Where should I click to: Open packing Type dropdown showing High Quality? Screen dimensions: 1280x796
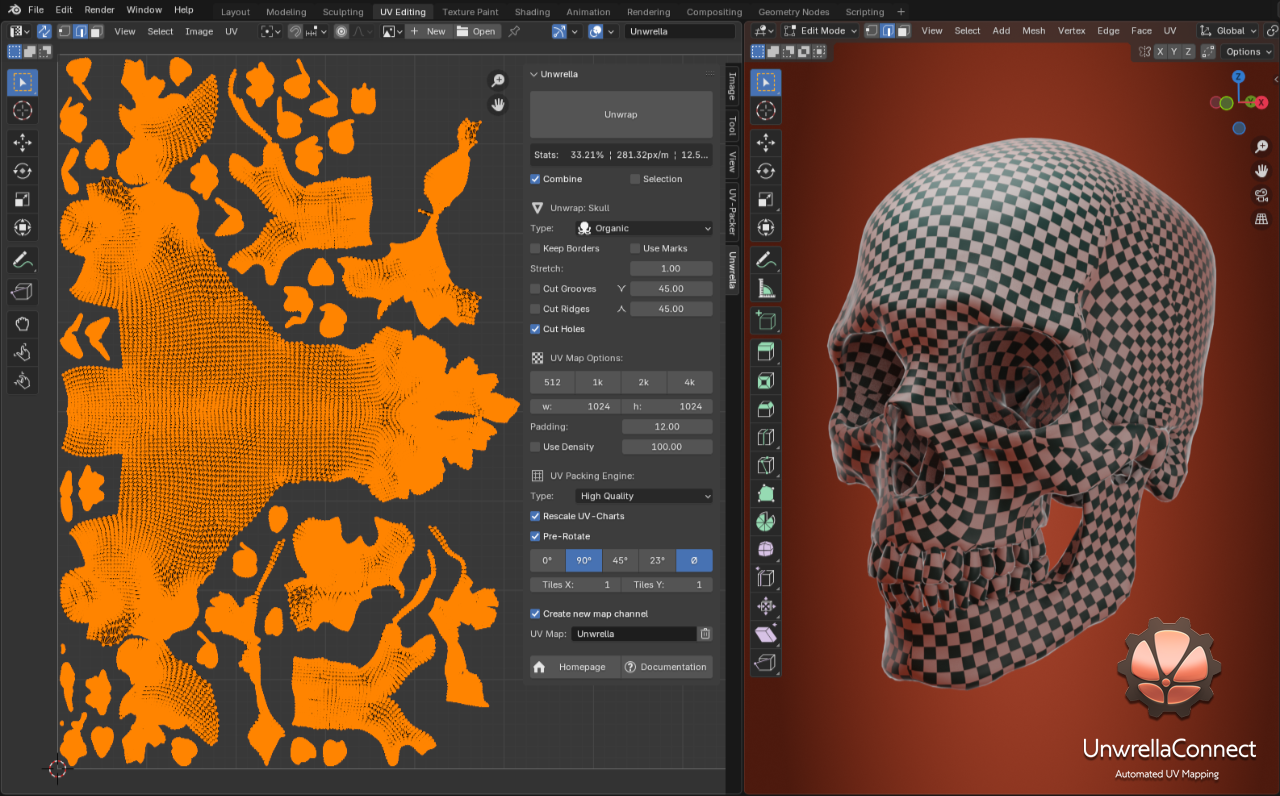[x=644, y=496]
